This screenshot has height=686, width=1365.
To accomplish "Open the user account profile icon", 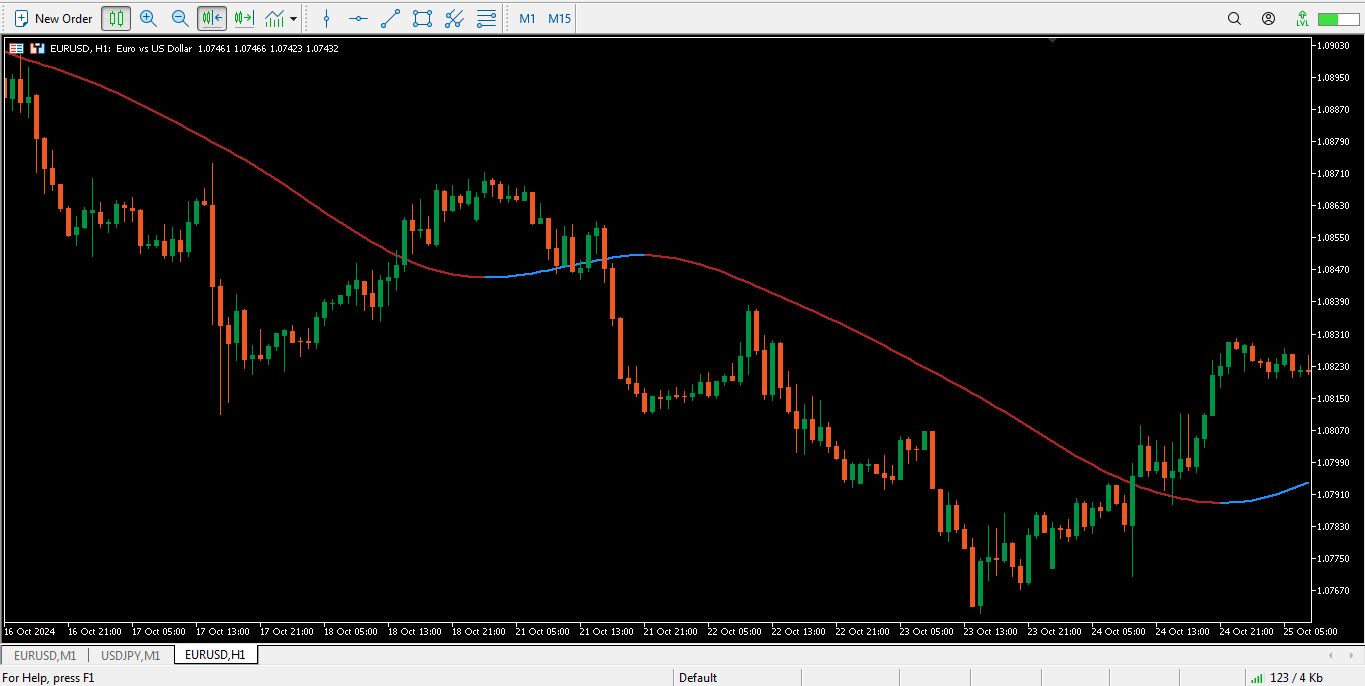I will pyautogui.click(x=1268, y=18).
